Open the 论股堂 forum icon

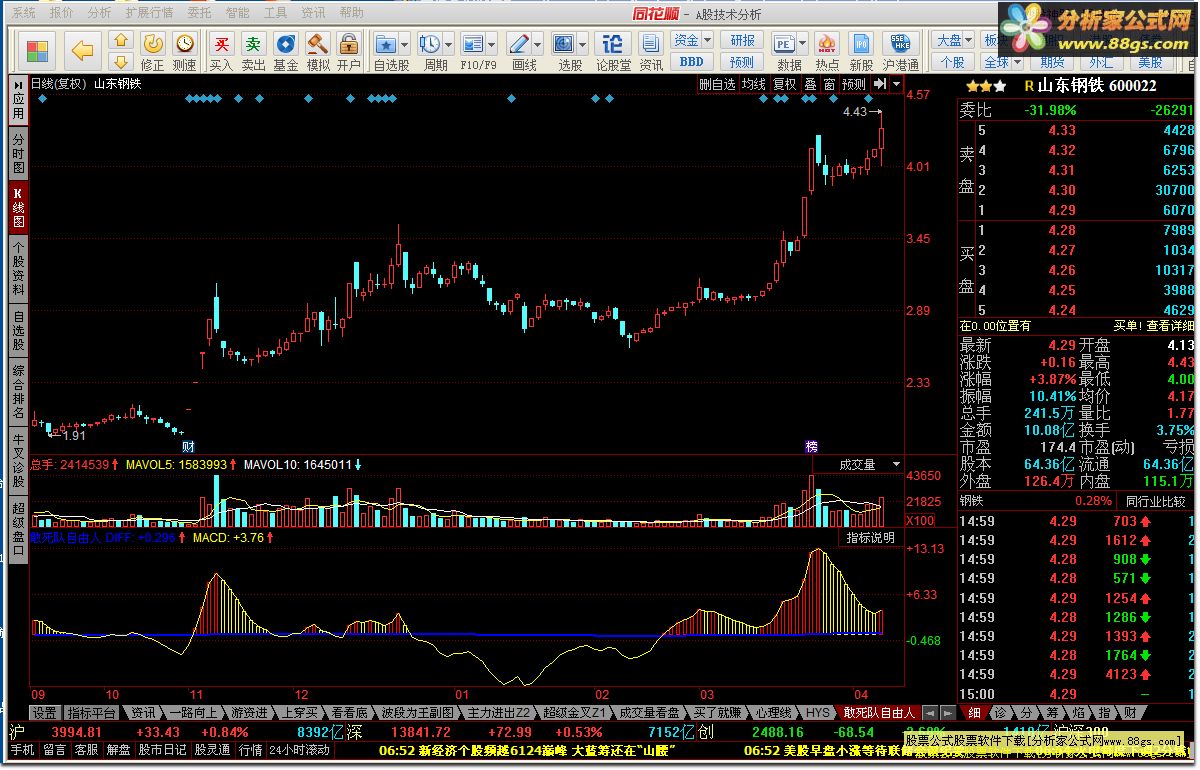(613, 44)
